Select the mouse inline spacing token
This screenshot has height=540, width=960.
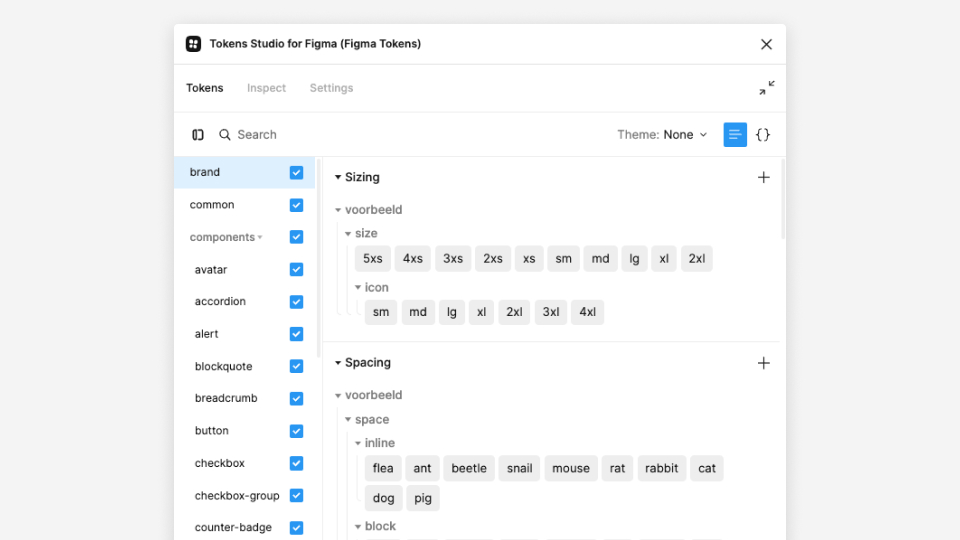571,468
